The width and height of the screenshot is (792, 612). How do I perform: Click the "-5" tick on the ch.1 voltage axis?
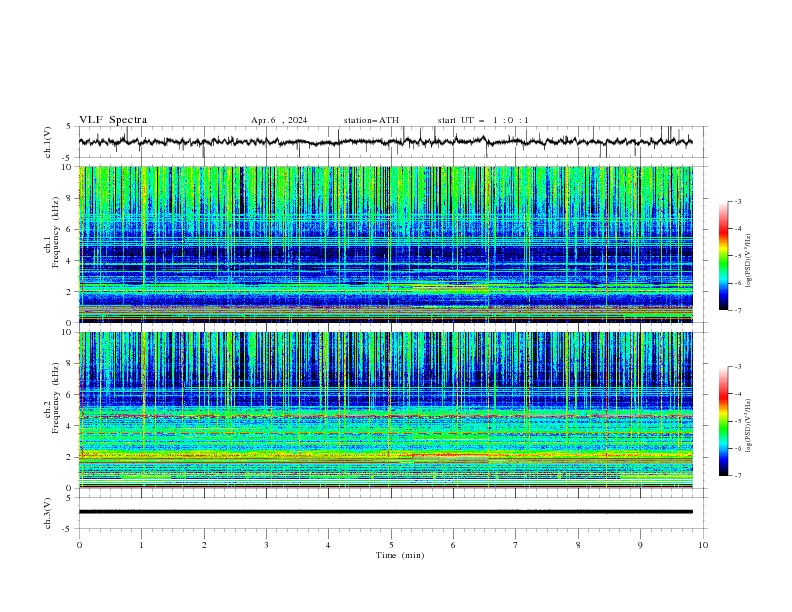point(68,158)
